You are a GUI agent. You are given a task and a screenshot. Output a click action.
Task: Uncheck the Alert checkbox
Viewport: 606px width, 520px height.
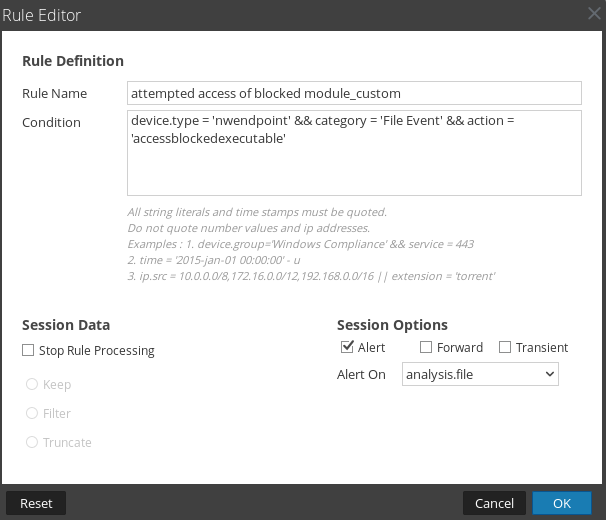click(347, 347)
